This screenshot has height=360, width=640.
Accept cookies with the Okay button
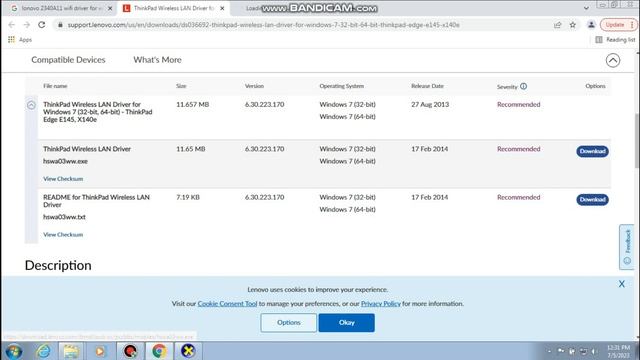(x=347, y=322)
